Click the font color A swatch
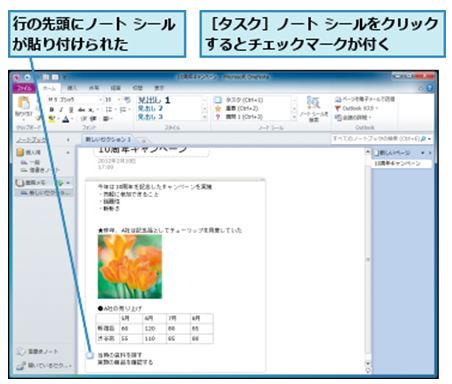The height and width of the screenshot is (384, 452). (66, 119)
